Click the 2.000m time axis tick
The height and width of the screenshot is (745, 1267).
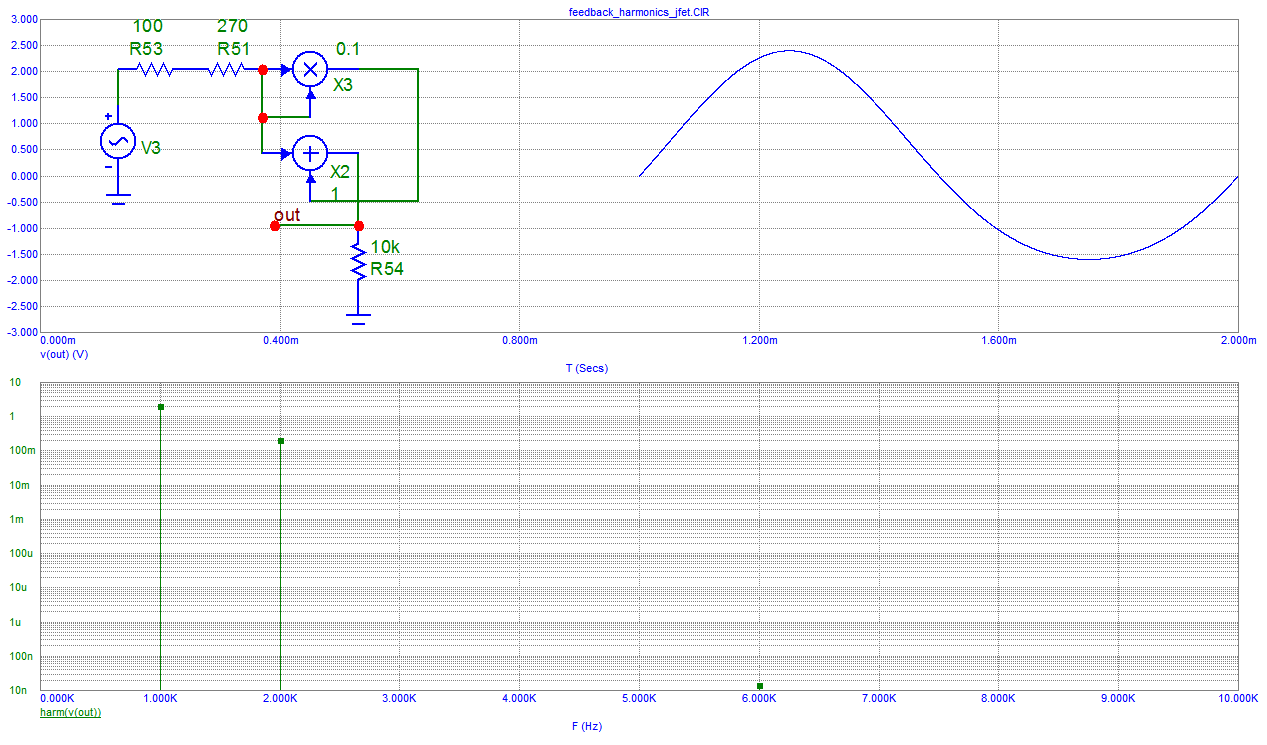point(1238,341)
